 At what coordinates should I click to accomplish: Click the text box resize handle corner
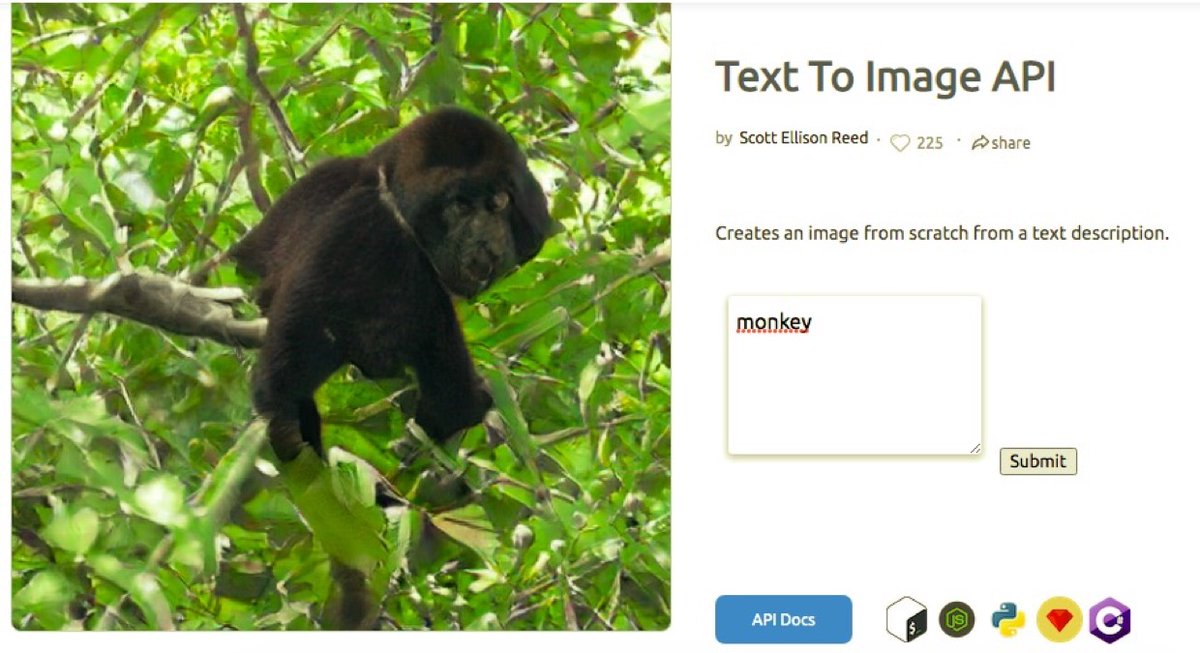[975, 448]
